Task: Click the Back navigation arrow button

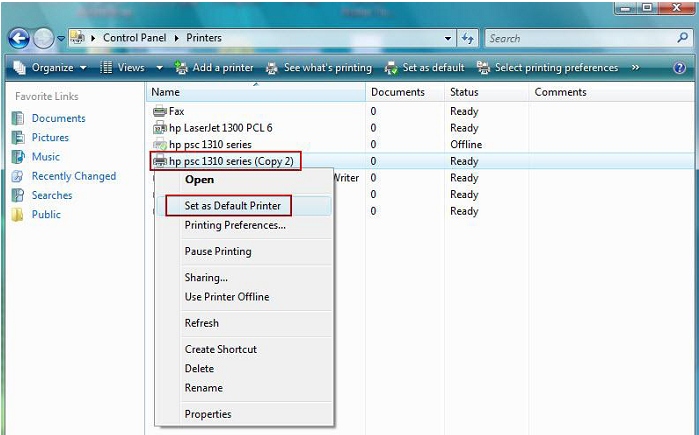Action: click(19, 39)
